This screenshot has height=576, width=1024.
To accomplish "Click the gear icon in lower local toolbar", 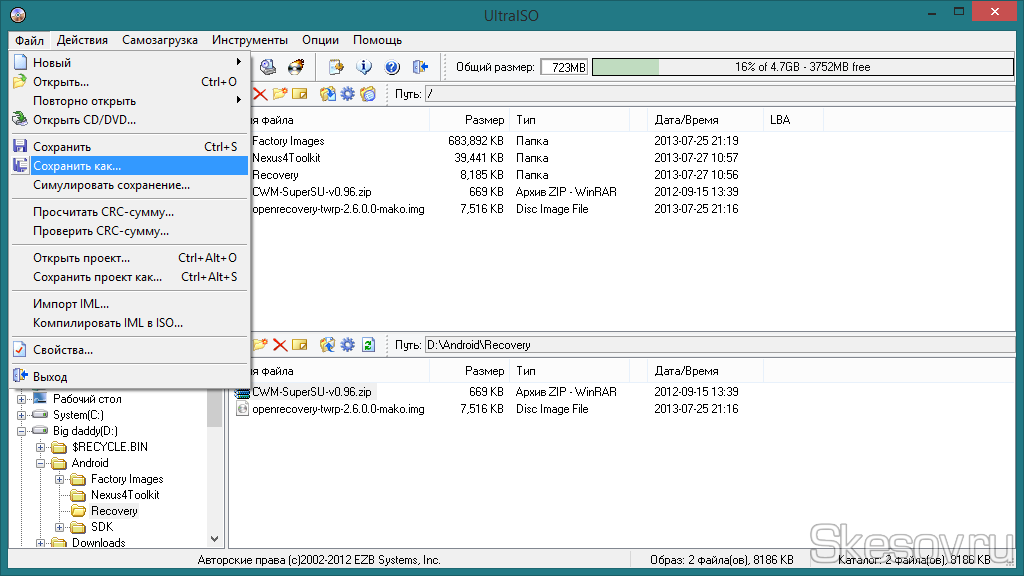I will (347, 345).
